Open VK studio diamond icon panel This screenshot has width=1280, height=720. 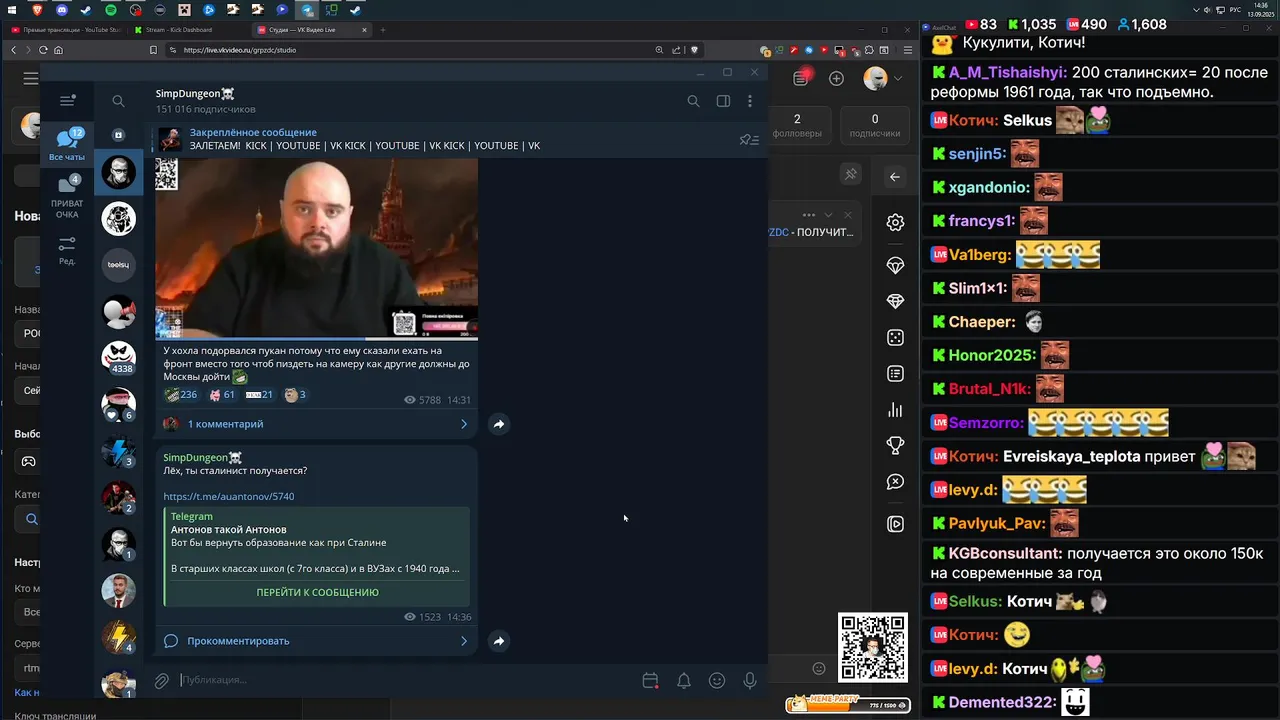[895, 301]
